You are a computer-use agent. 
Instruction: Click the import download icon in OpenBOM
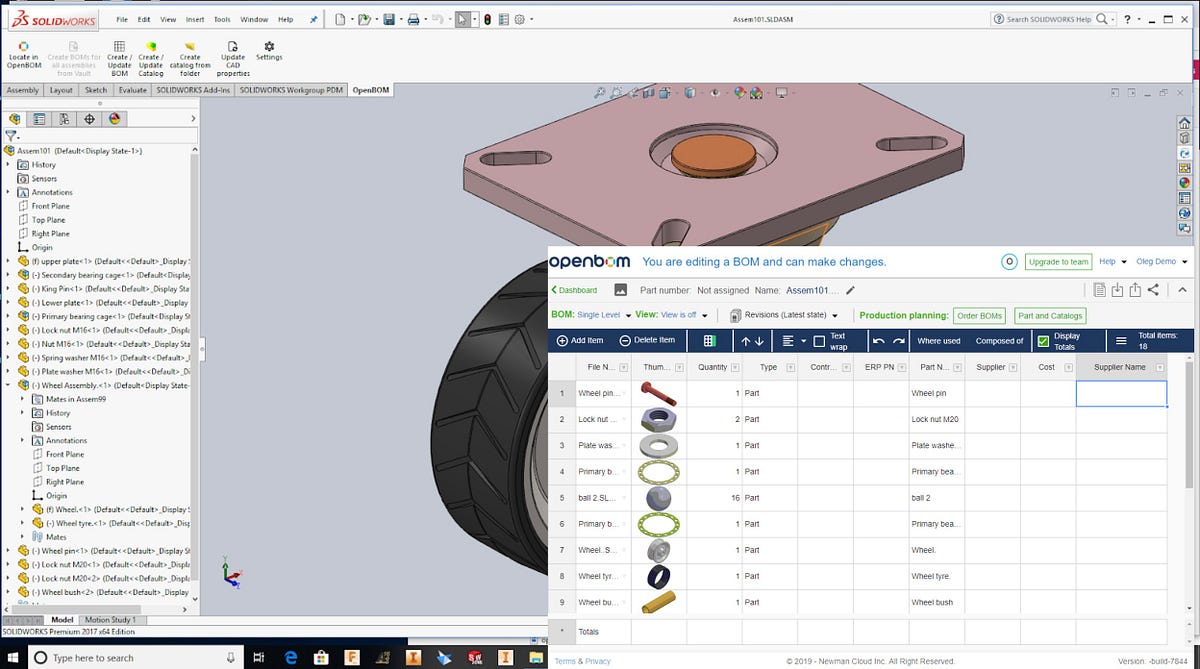[x=1117, y=290]
